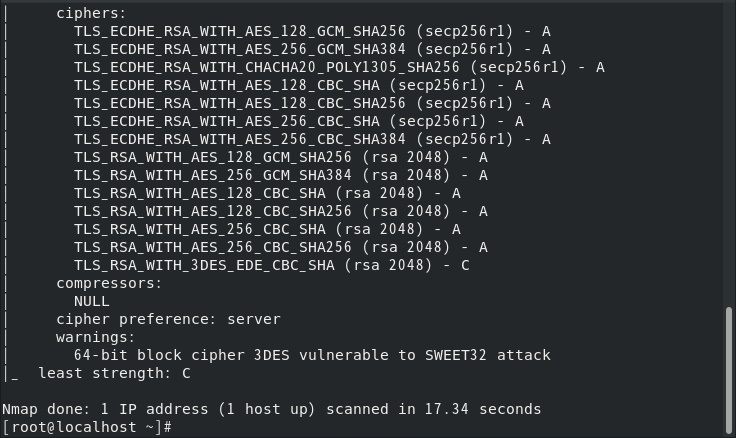Viewport: 736px width, 438px height.
Task: Click the 'ciphers:' heading text
Action: (91, 13)
